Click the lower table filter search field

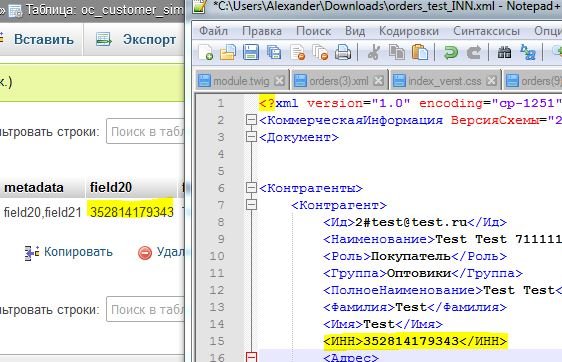coord(146,309)
